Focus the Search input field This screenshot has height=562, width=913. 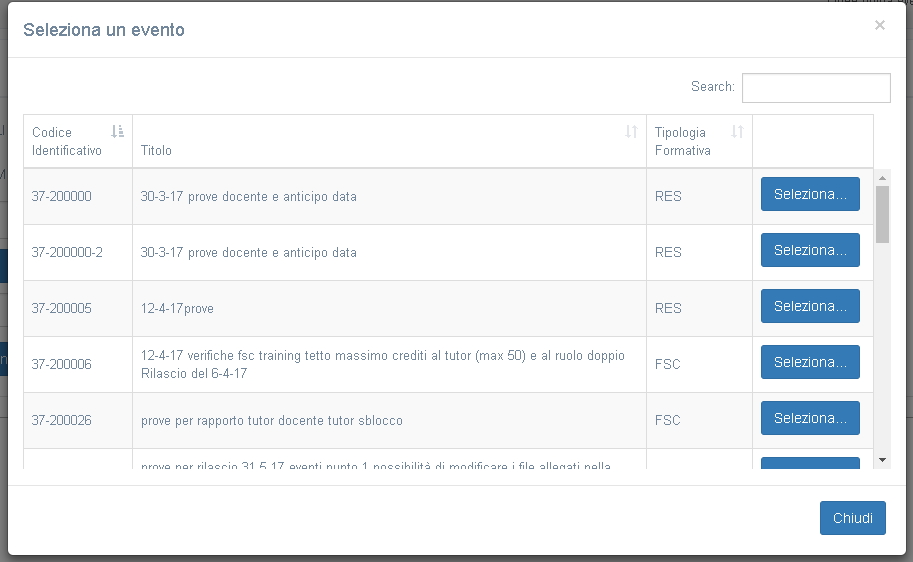[x=816, y=88]
